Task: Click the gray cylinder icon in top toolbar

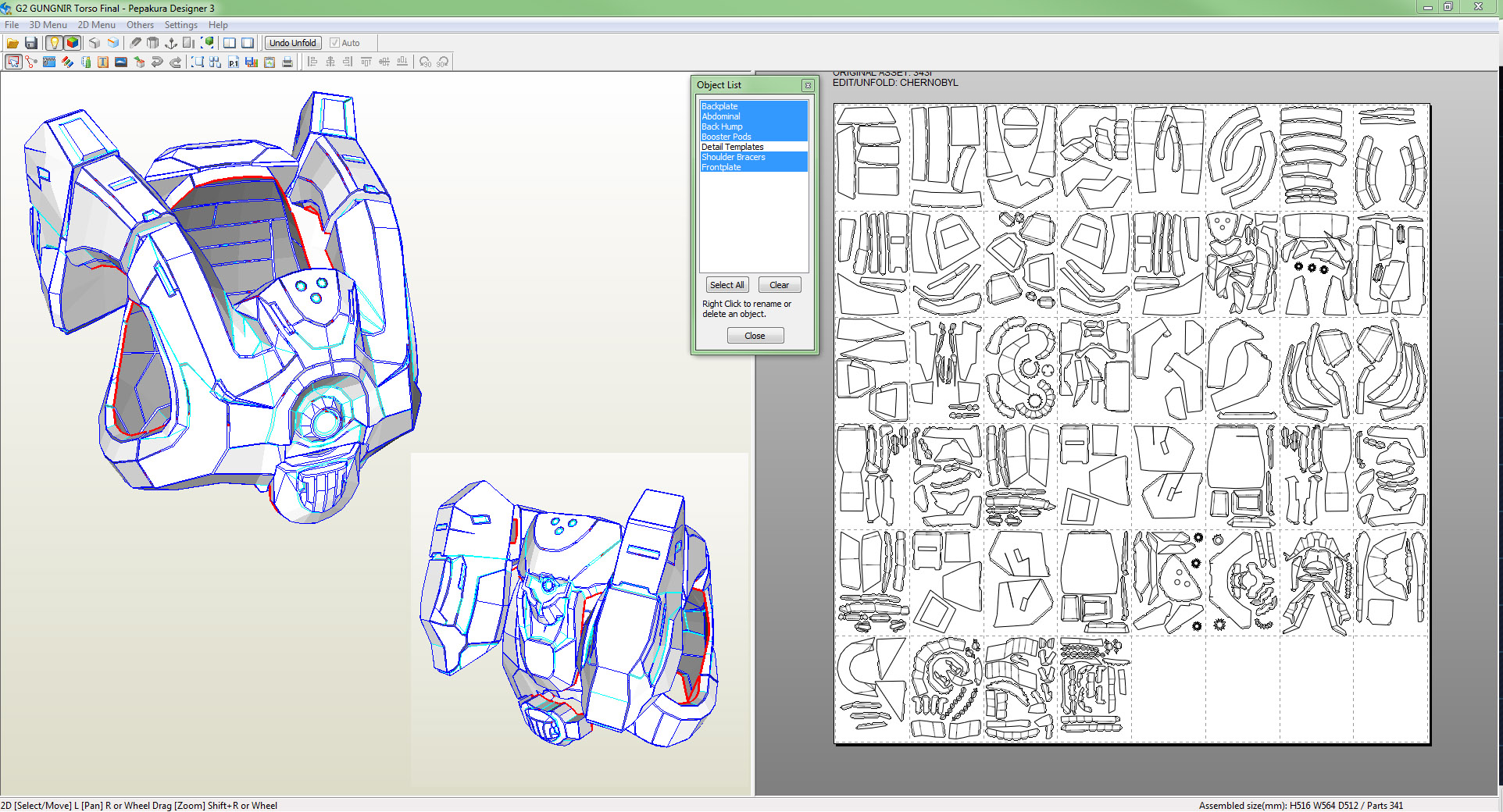Action: point(153,43)
